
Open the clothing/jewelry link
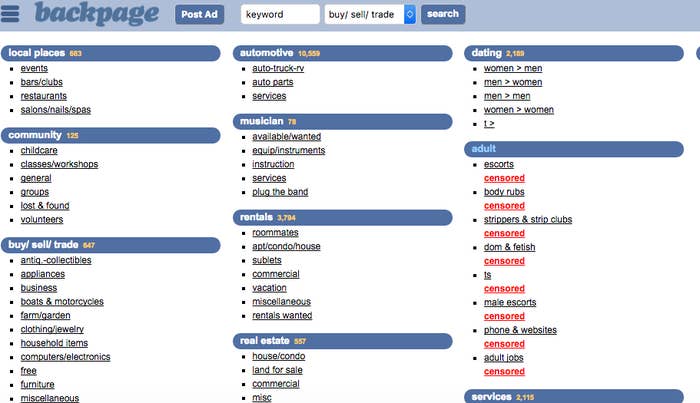[x=52, y=329]
